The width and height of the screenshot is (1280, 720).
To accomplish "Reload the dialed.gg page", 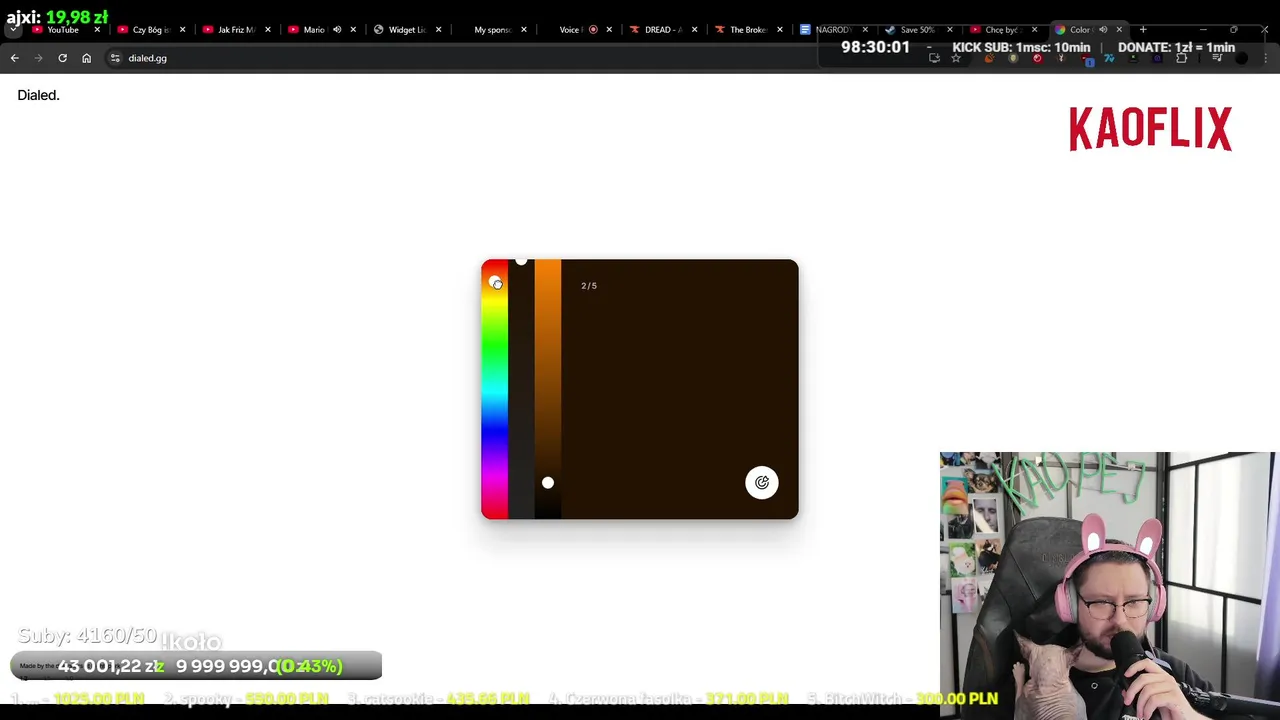I will pos(62,58).
